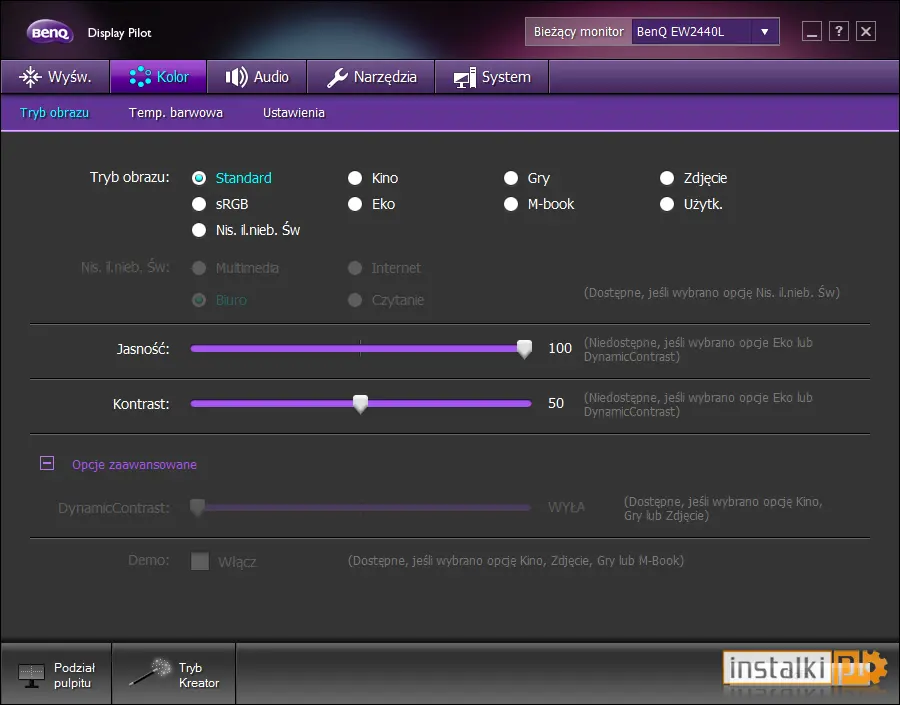The height and width of the screenshot is (705, 900).
Task: Toggle the Demo Włącz checkbox
Action: click(200, 561)
